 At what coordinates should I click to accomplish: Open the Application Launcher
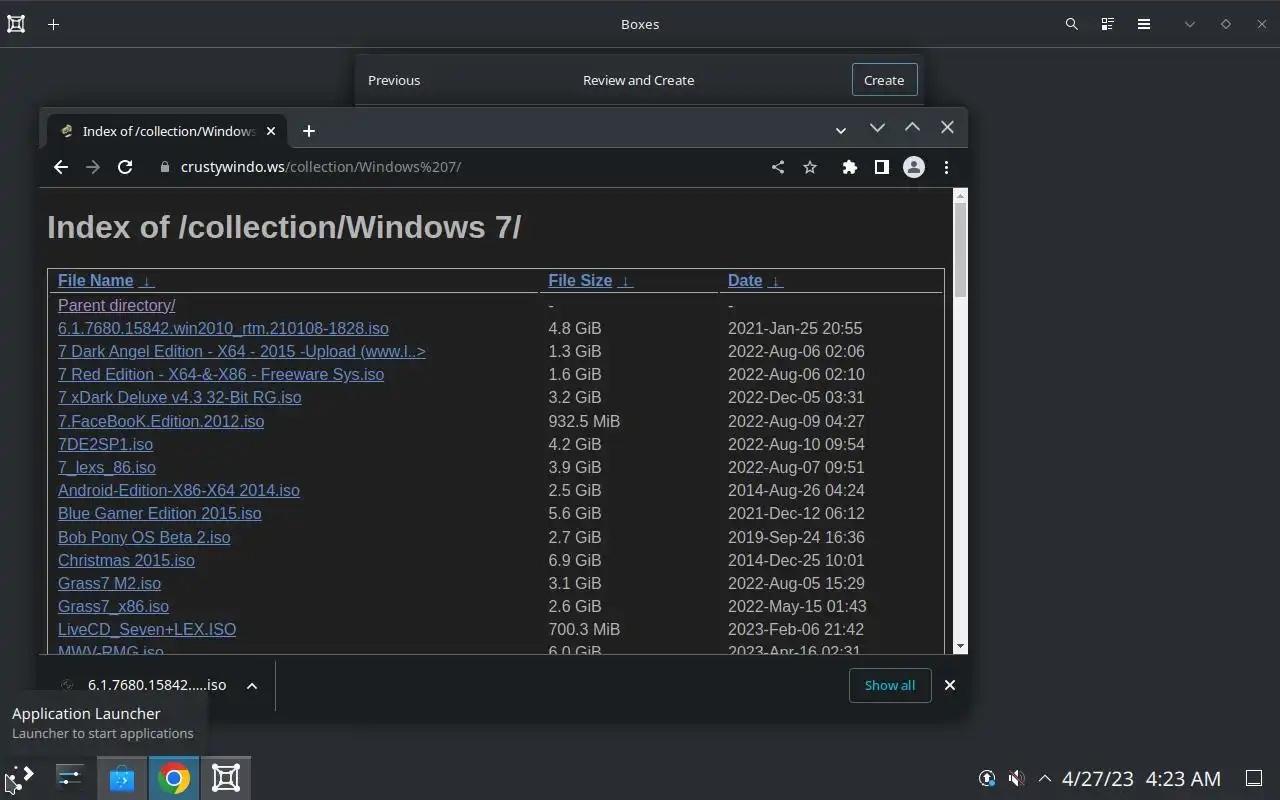[x=20, y=777]
